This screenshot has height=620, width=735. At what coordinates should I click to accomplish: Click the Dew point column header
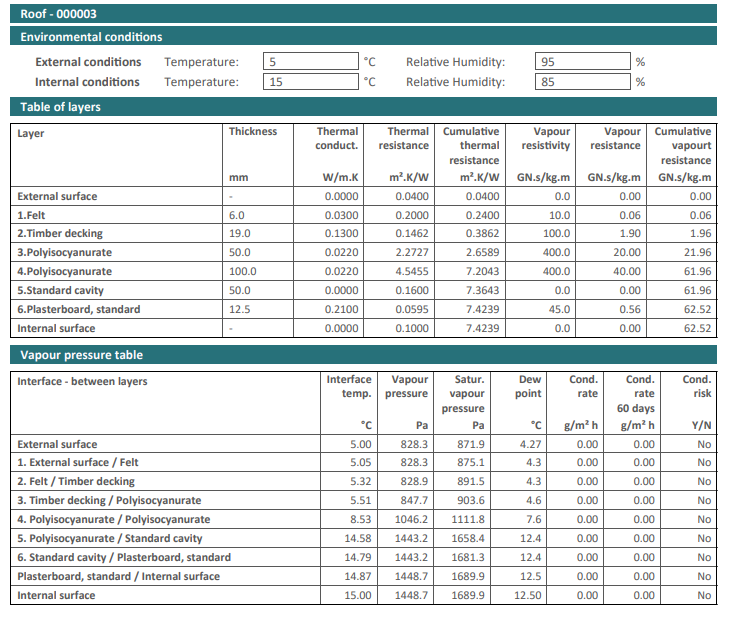click(530, 387)
